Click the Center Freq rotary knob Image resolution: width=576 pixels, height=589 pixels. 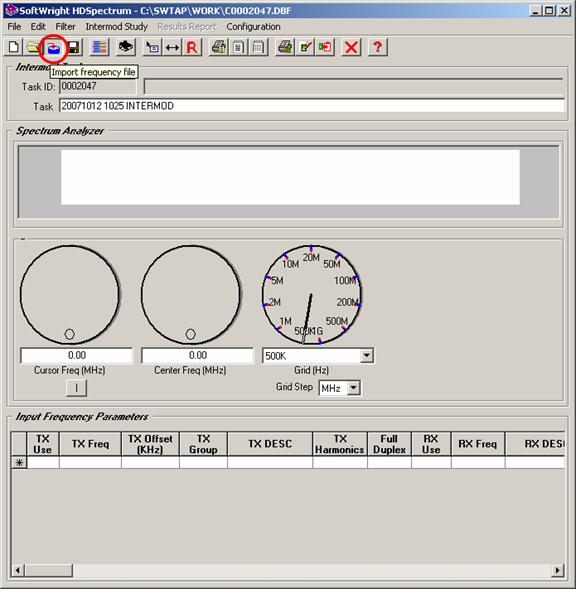(191, 294)
